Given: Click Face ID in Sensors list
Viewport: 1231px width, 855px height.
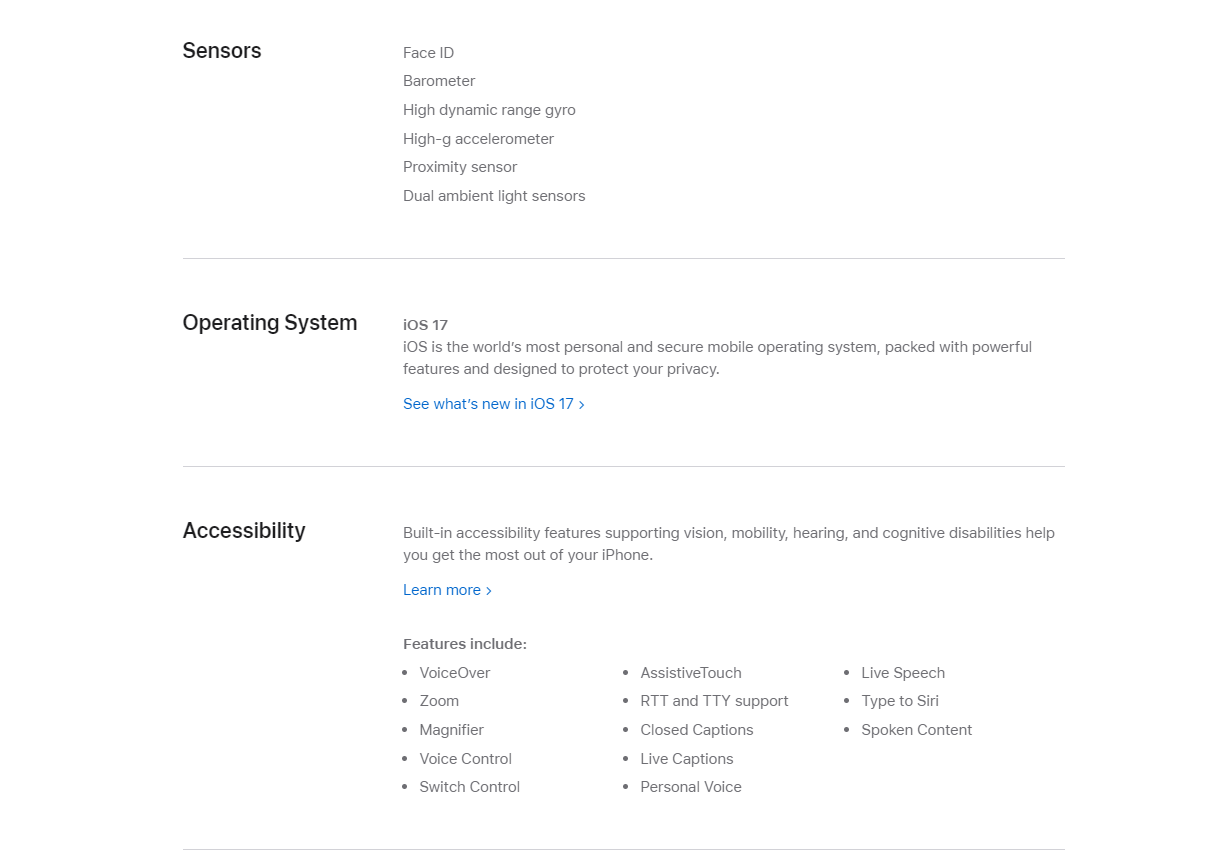Looking at the screenshot, I should pos(428,53).
